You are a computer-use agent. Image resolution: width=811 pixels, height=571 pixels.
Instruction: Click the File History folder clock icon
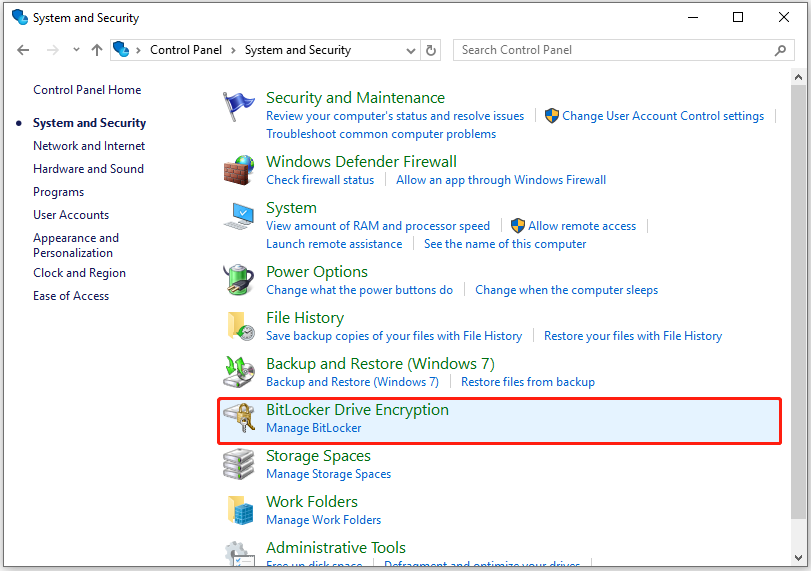point(241,326)
